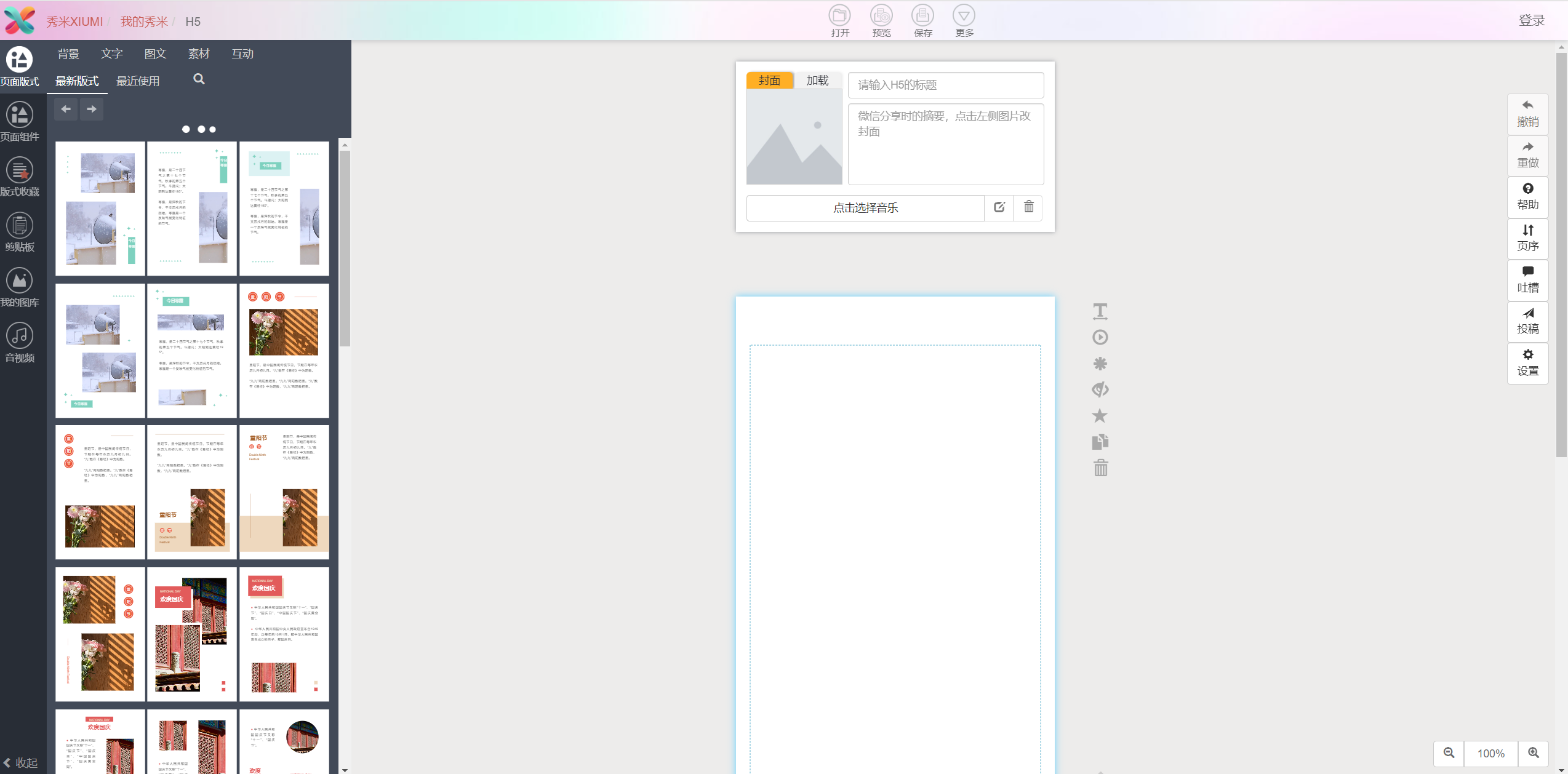Switch to the 图文 tab

(155, 54)
